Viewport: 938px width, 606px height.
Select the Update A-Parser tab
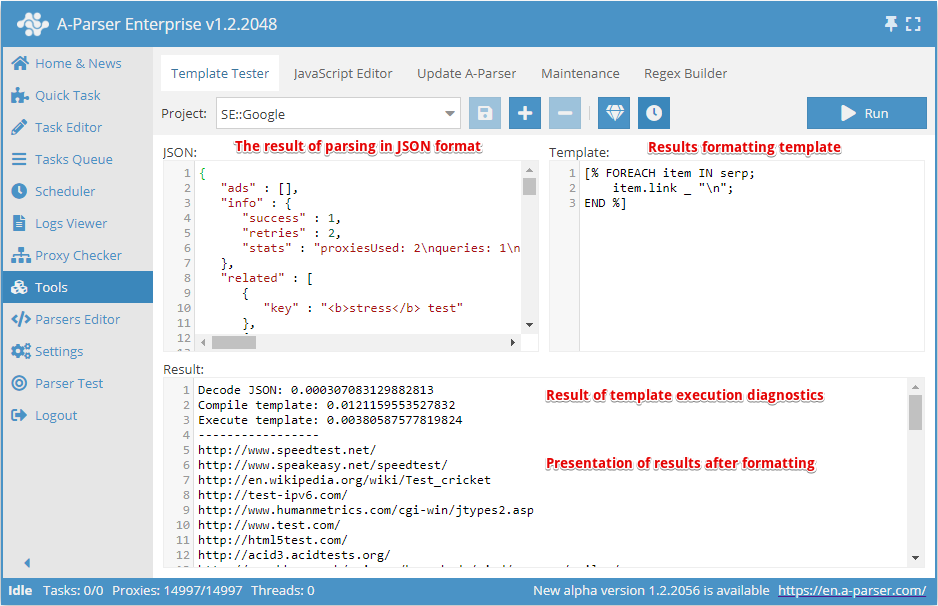coord(467,73)
